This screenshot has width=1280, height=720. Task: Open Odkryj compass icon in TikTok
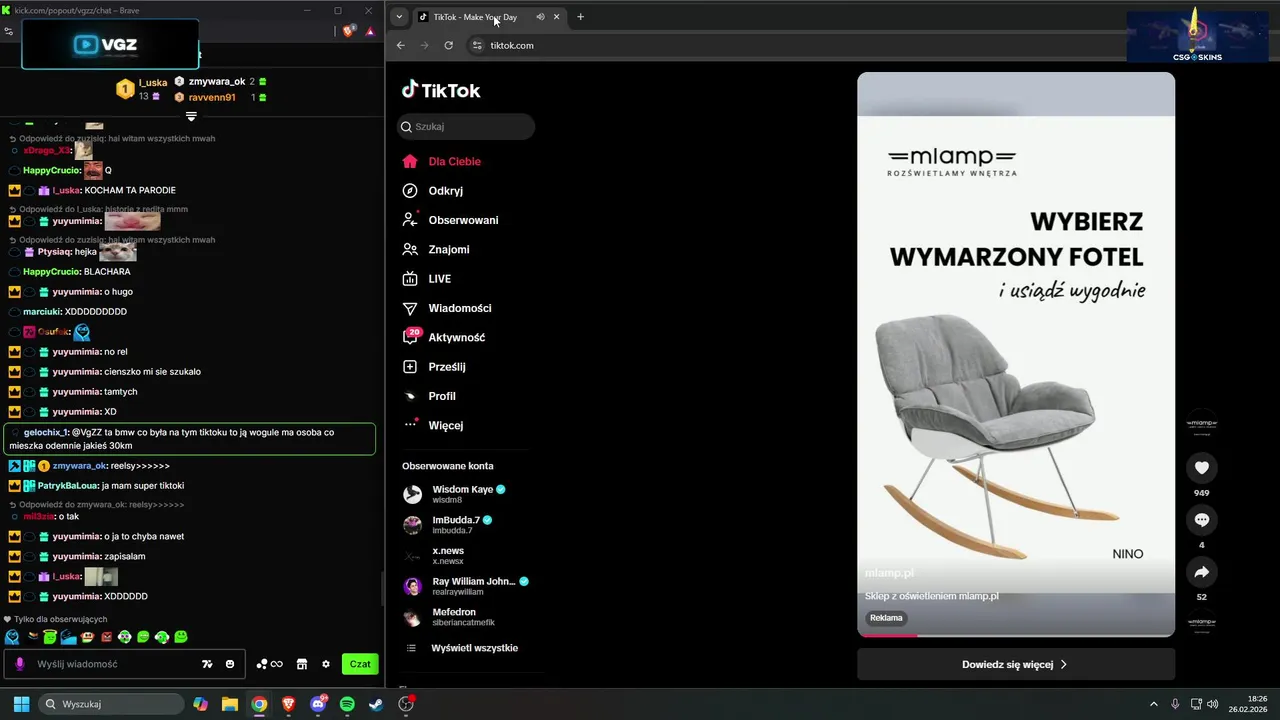click(410, 191)
